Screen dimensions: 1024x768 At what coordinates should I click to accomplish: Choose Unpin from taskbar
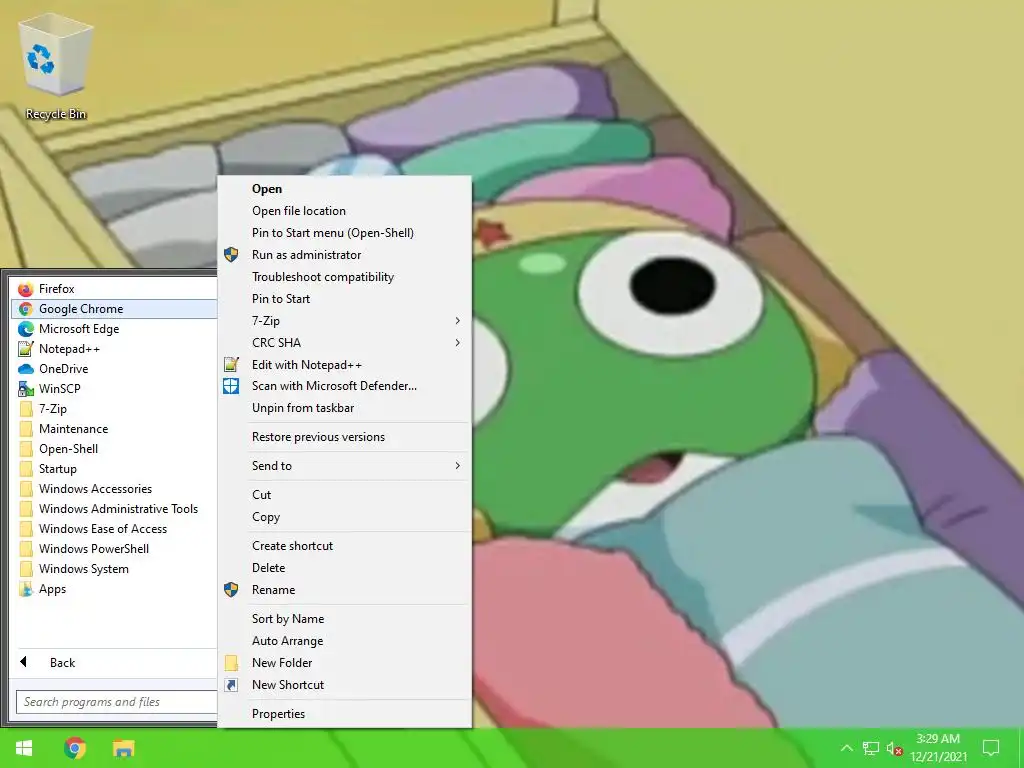[x=344, y=408]
